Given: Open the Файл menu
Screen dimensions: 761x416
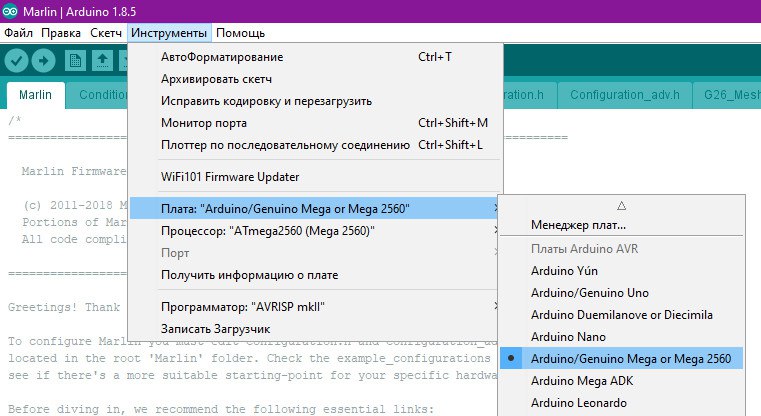Looking at the screenshot, I should 18,33.
